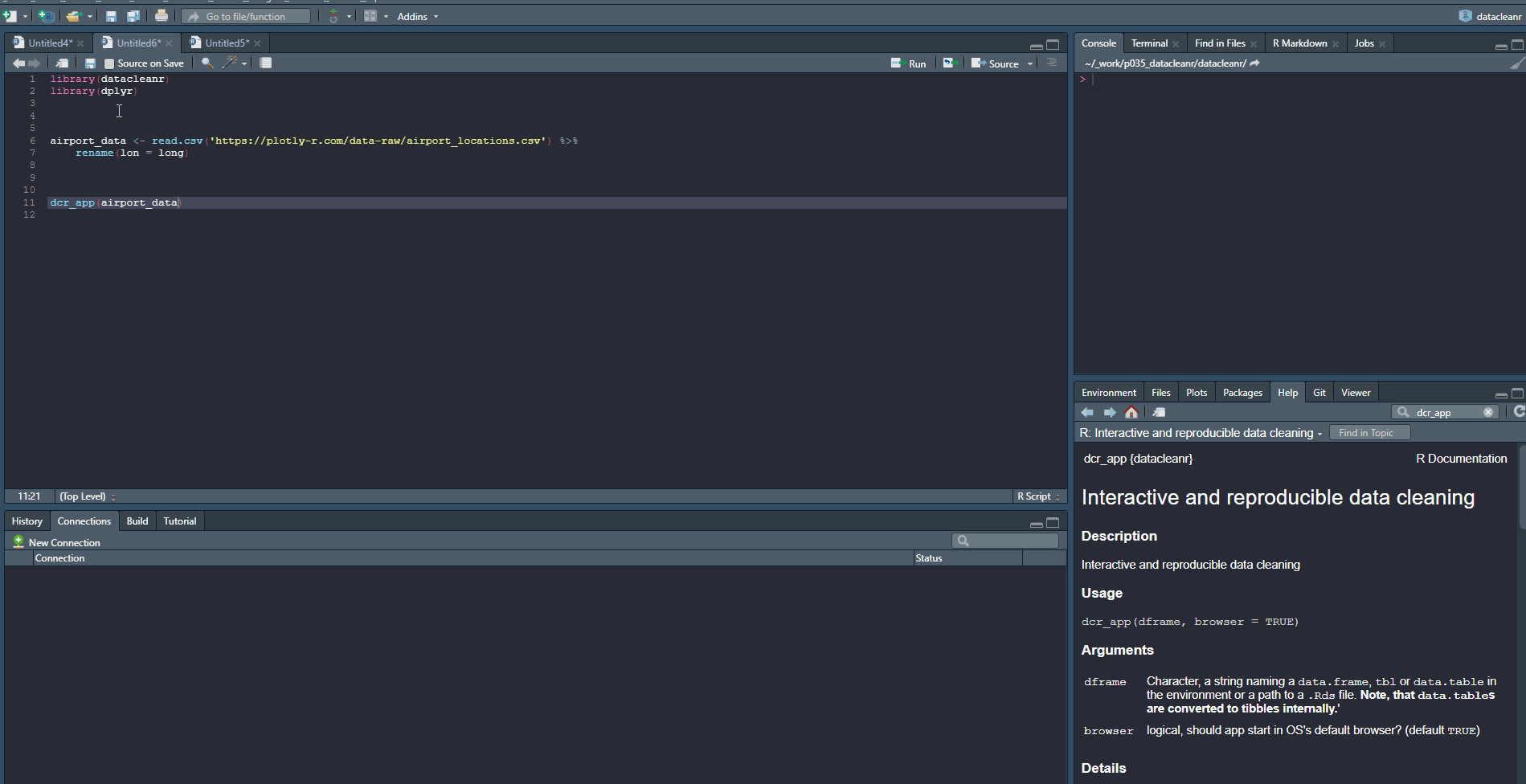Click Help Show in new window icon
This screenshot has height=784, width=1526.
(x=1159, y=412)
